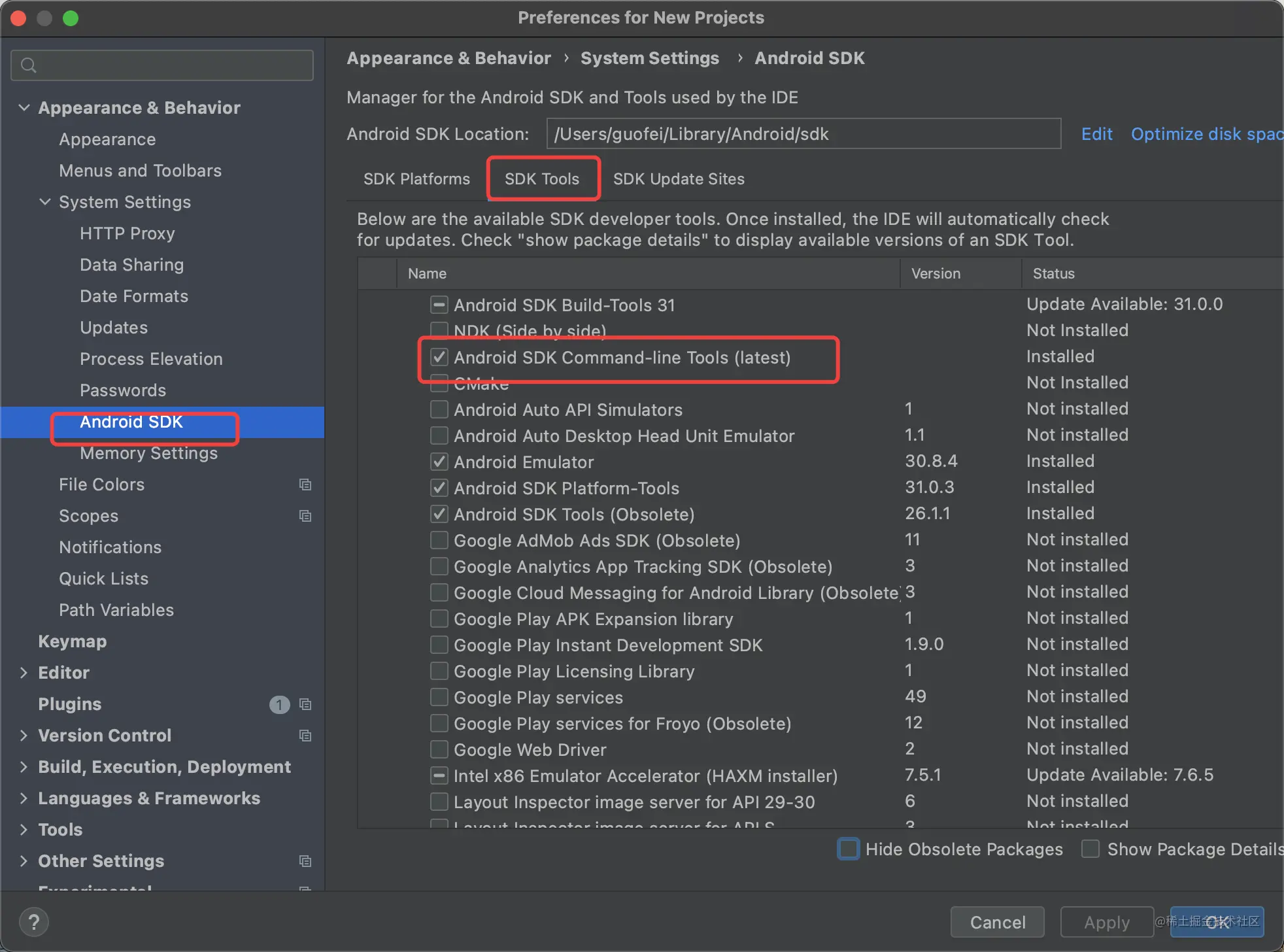Click project-level icon beside File Colors

pos(305,484)
